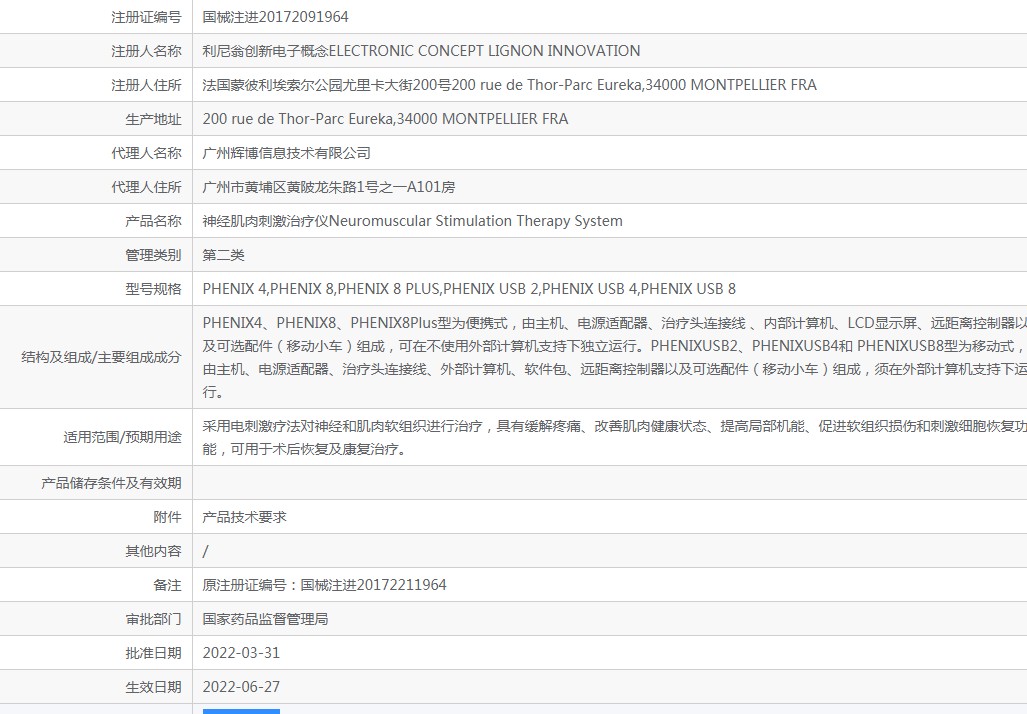Select agent address 广州市黄埔区黄陂龙朱路1号之一A101房
The image size is (1027, 714).
click(329, 187)
